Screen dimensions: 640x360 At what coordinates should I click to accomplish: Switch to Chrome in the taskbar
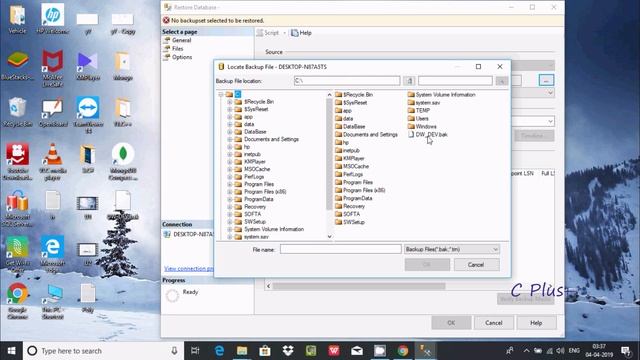click(x=403, y=351)
